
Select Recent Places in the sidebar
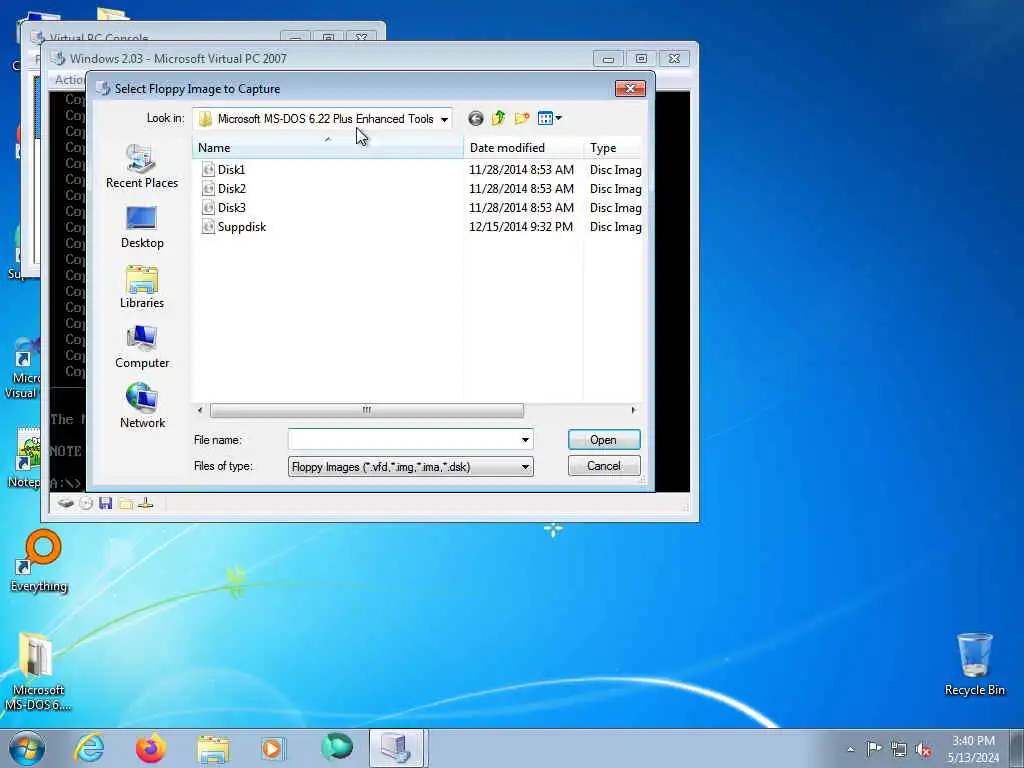(x=142, y=167)
